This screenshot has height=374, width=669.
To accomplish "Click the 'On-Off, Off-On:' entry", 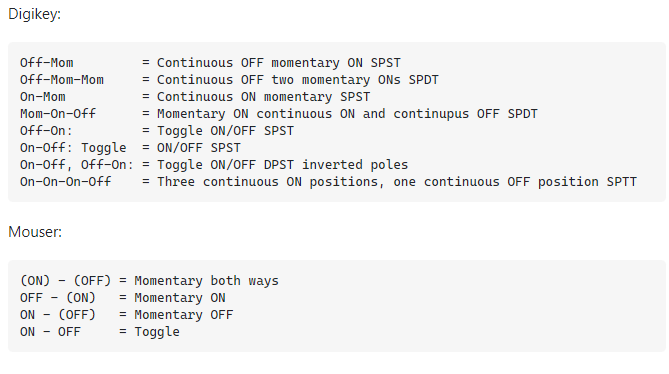I will 77,165.
